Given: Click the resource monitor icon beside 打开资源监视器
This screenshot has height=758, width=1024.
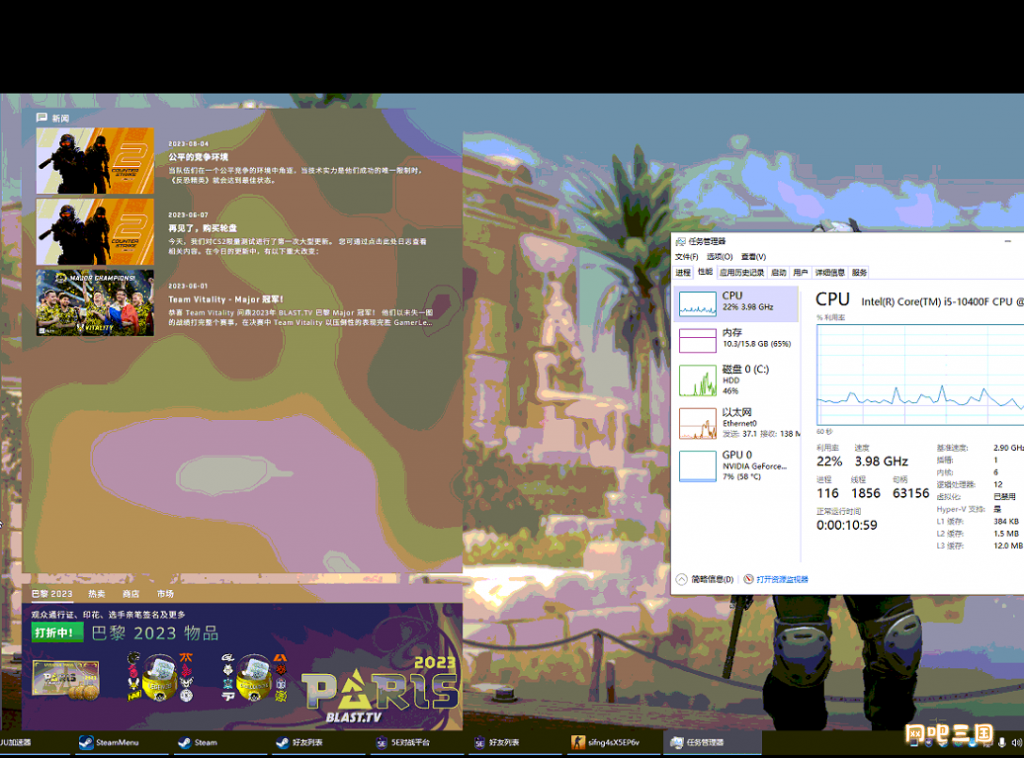Looking at the screenshot, I should point(748,579).
